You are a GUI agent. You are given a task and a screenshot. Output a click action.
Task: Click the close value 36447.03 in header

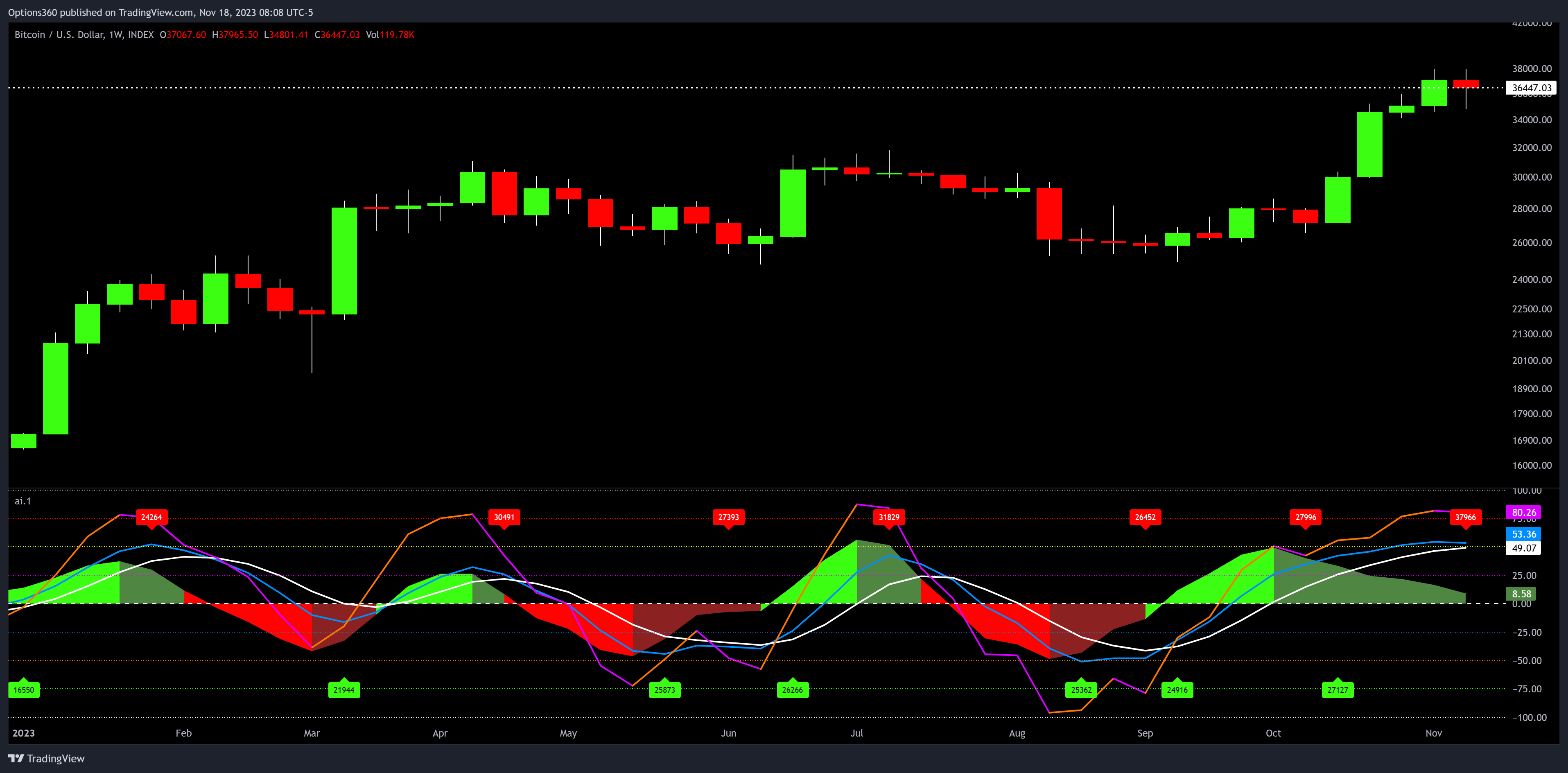tap(340, 35)
